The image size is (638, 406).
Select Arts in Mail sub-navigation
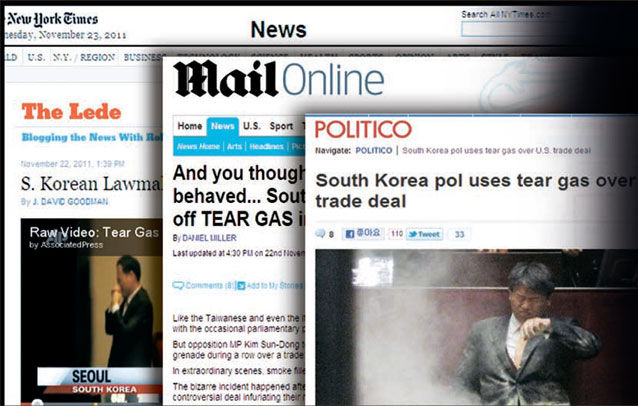coord(234,146)
